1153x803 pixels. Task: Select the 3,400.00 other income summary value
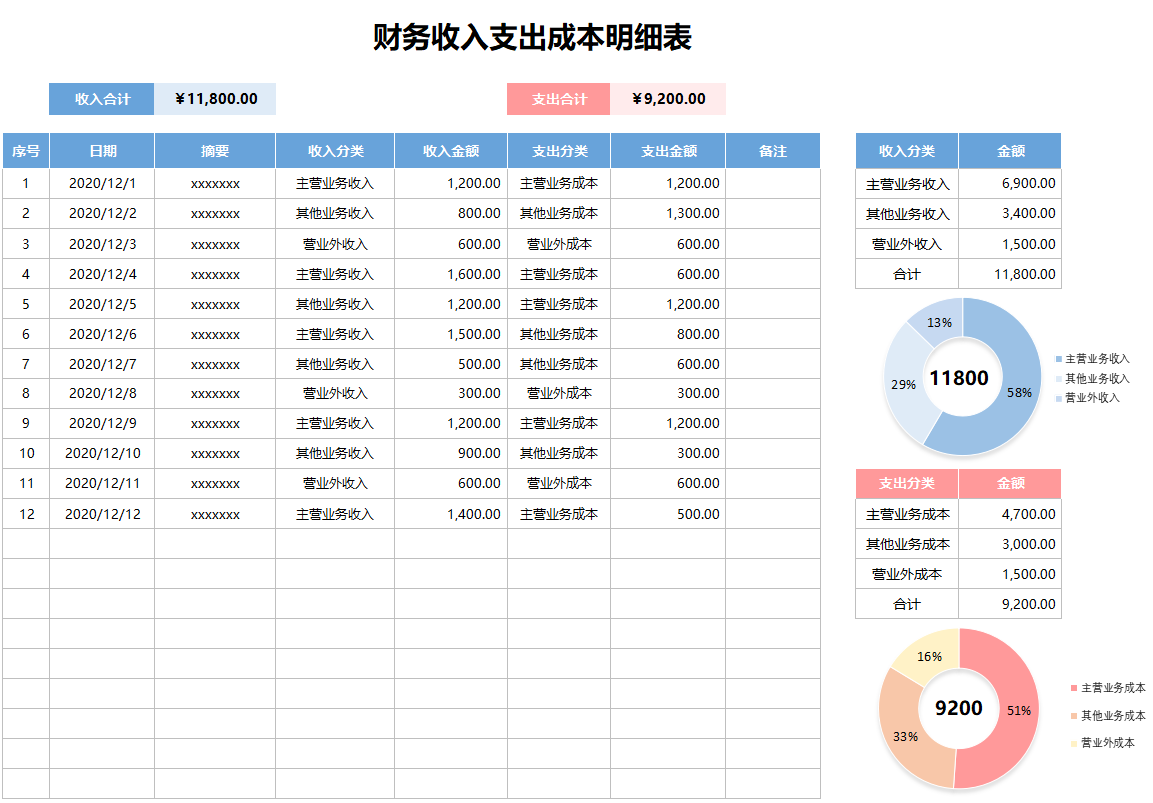1010,213
